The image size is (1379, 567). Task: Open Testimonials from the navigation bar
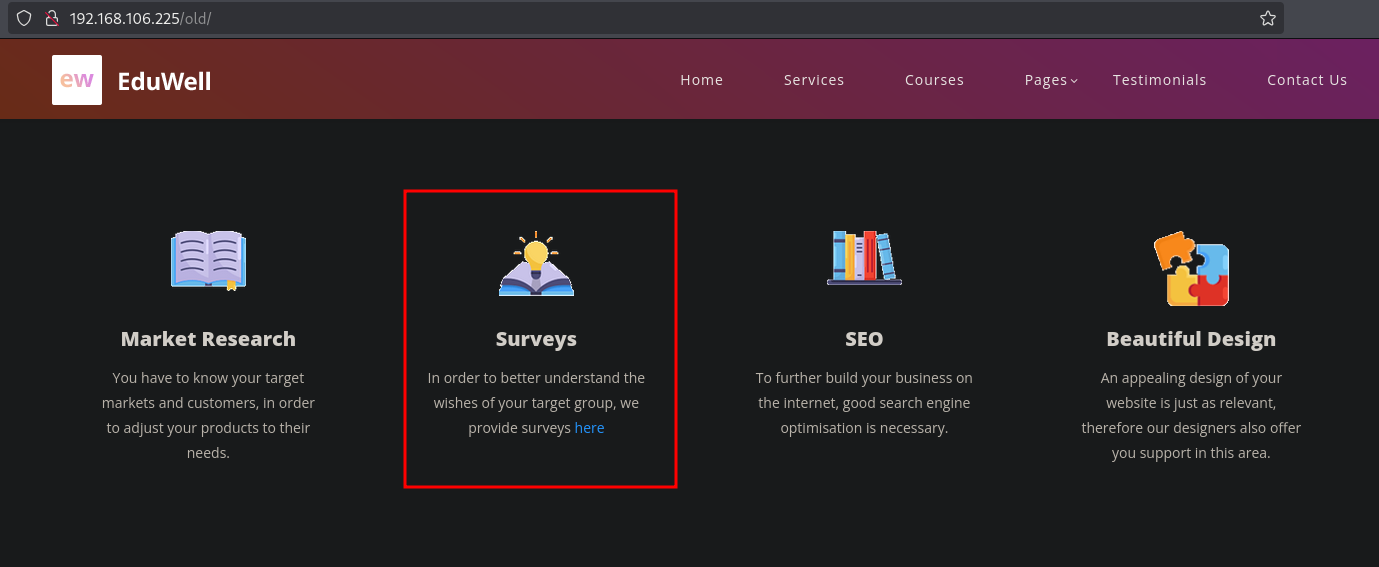click(1159, 80)
